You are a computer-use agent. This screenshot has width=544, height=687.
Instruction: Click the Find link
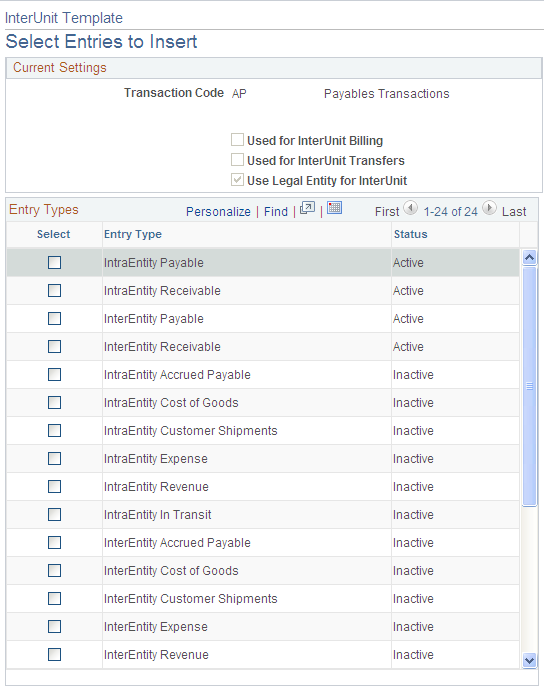point(276,212)
